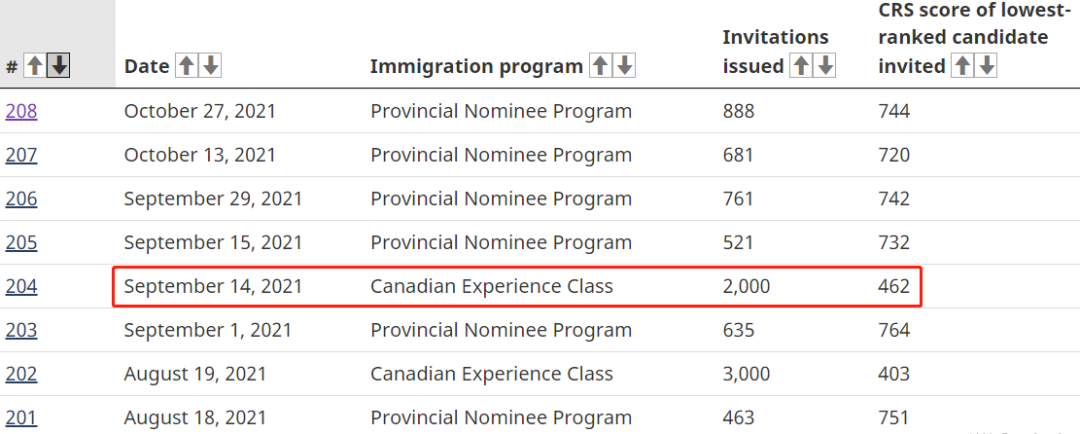Sort Immigration program ascending
Screen dimensions: 1080x434
pos(600,67)
